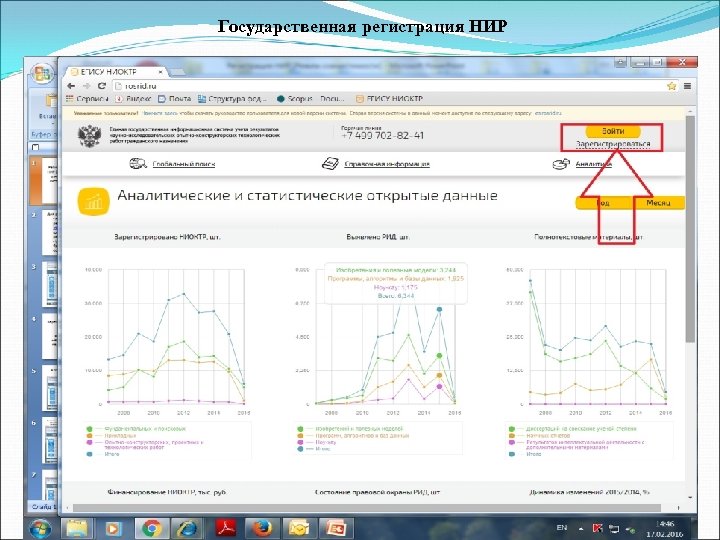Toggle Опытно-конструкторских legend series in first chart
Screen dimensions: 720x540
coord(145,444)
